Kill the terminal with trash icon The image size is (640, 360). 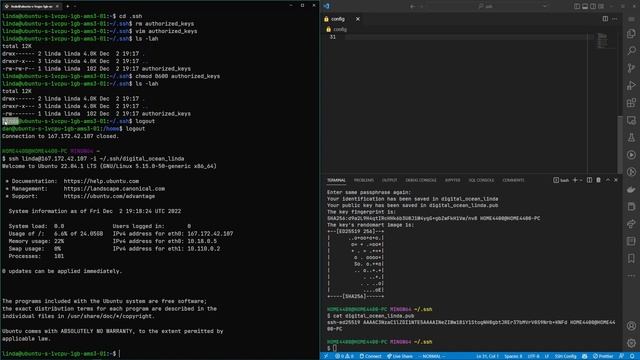tap(598, 180)
